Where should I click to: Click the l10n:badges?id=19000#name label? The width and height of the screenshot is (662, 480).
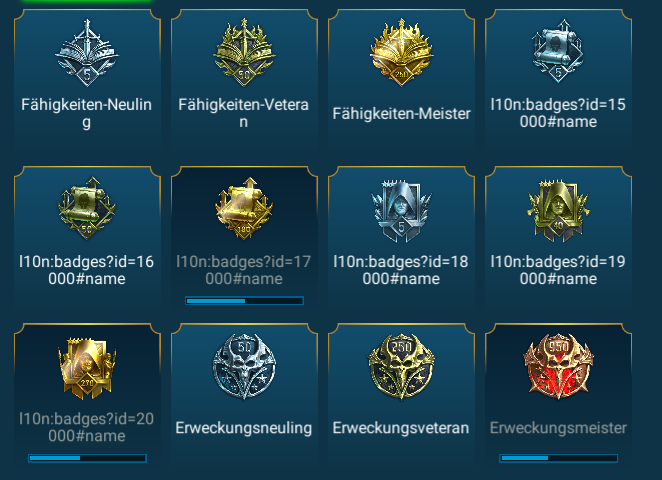558,270
